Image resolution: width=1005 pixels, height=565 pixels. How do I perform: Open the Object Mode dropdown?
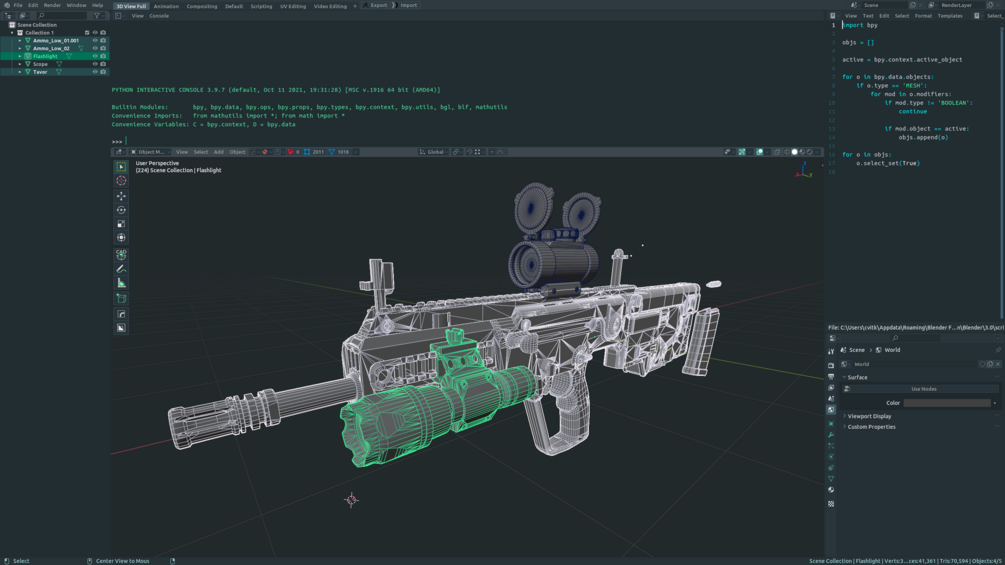150,152
